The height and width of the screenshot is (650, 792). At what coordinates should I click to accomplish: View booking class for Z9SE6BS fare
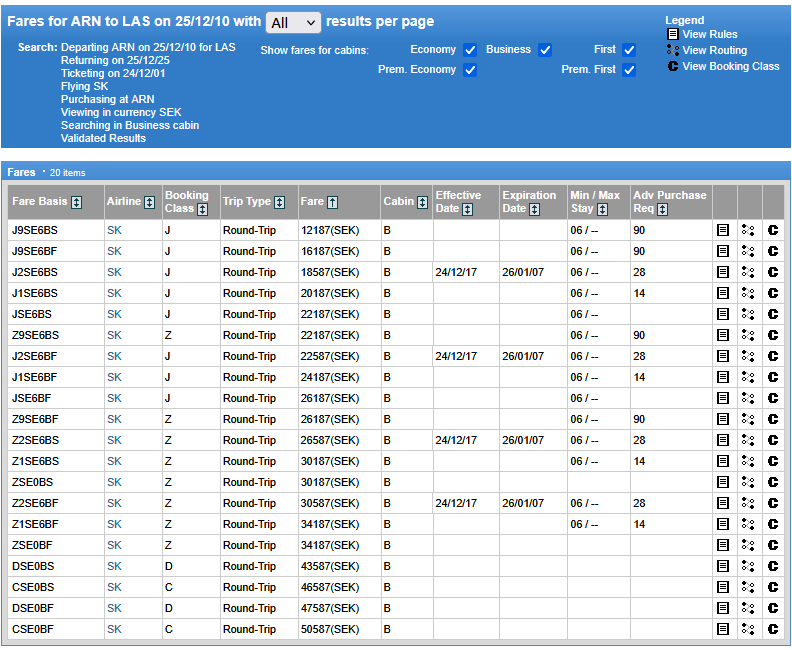(773, 335)
